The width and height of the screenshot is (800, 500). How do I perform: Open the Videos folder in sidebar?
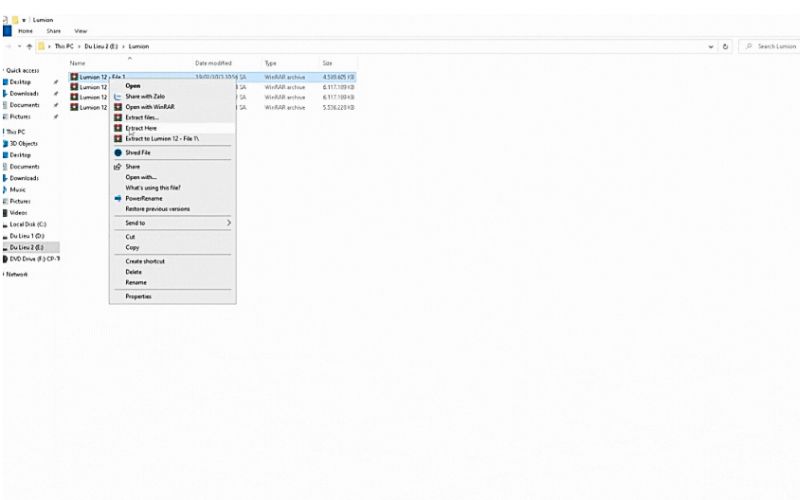point(18,213)
